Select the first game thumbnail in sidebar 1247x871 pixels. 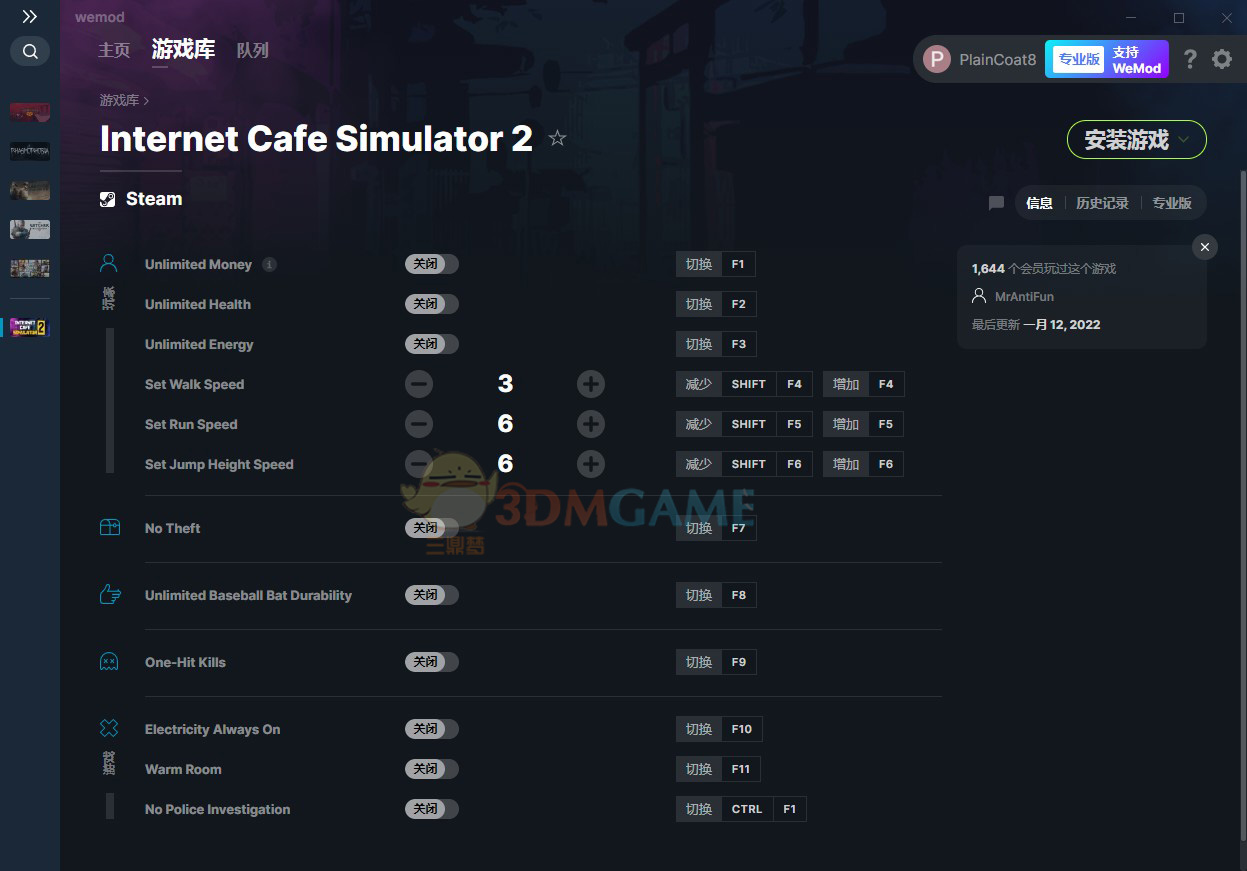[x=30, y=112]
